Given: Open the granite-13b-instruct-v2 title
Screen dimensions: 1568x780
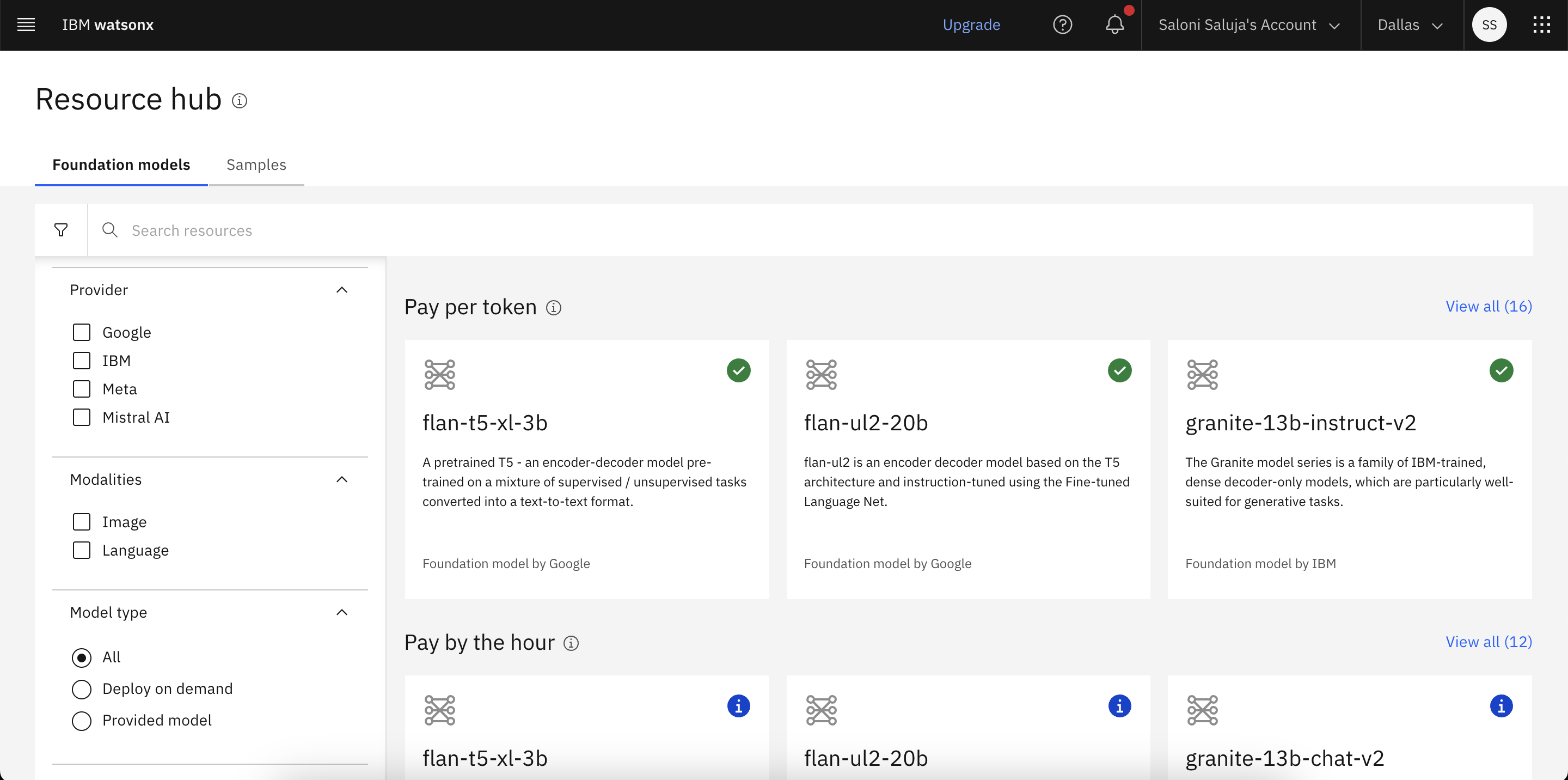Looking at the screenshot, I should 1301,423.
